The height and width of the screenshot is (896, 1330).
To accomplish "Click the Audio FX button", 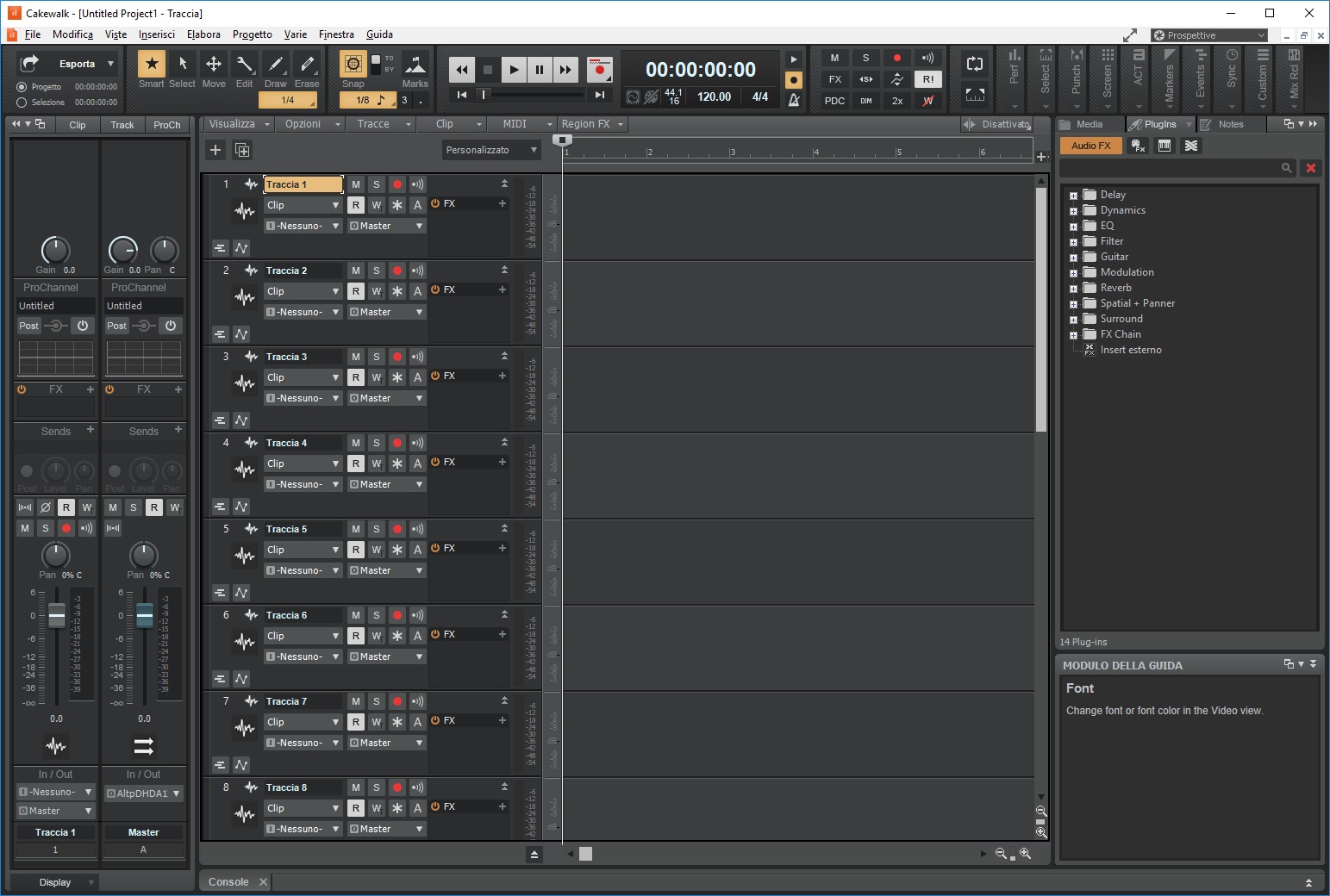I will pos(1090,146).
